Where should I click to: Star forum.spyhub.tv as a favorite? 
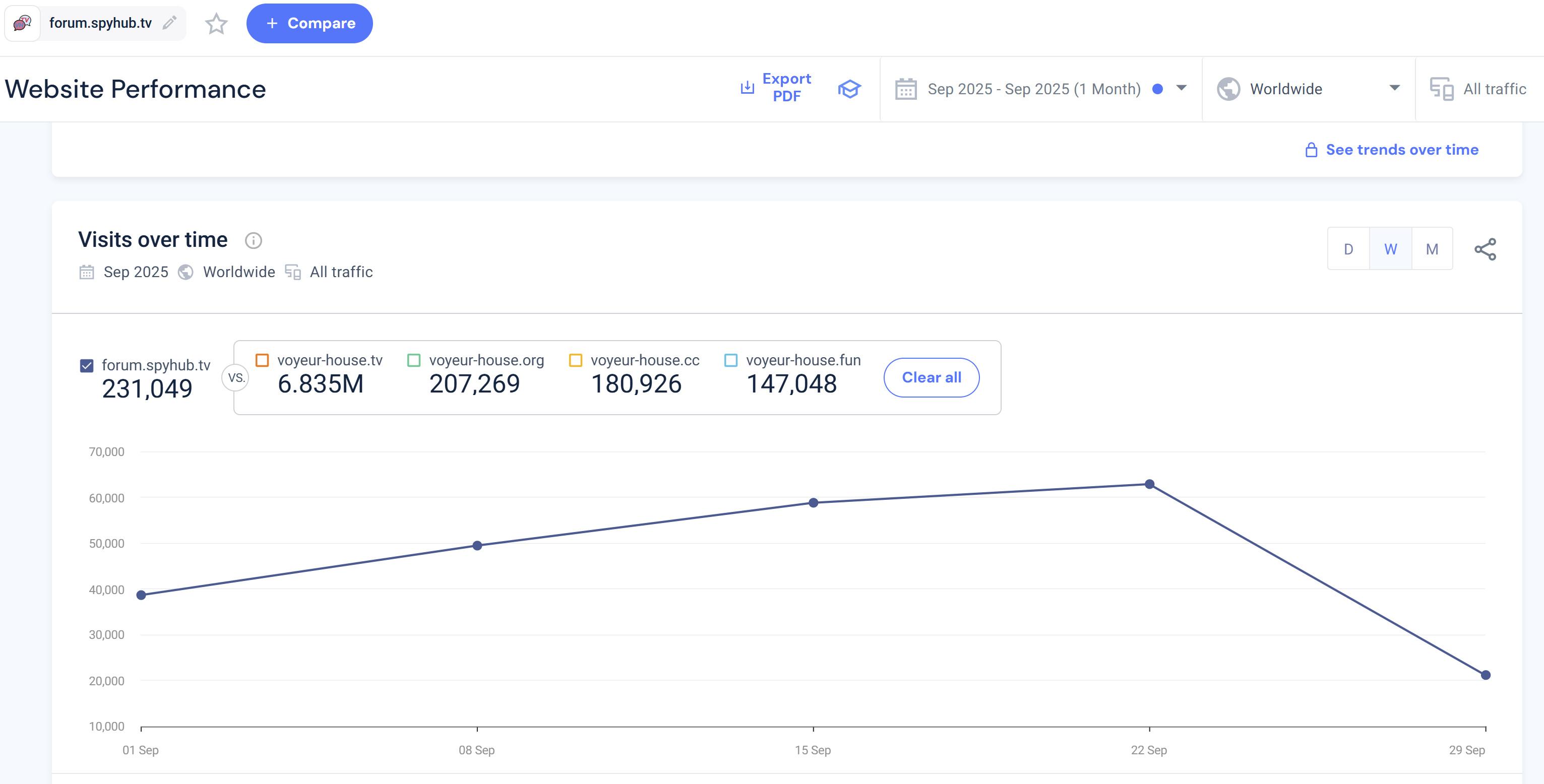216,23
